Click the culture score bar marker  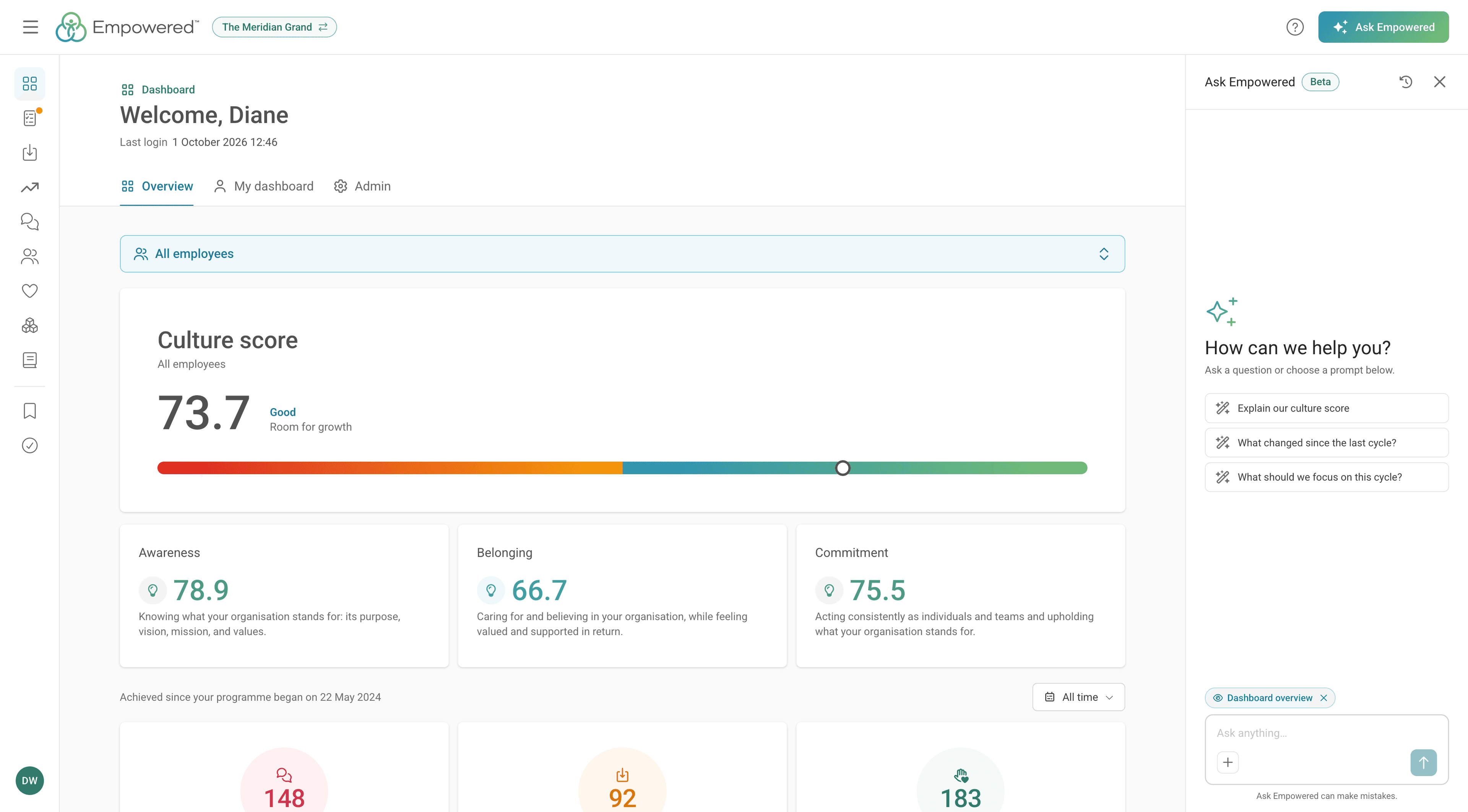click(x=842, y=468)
